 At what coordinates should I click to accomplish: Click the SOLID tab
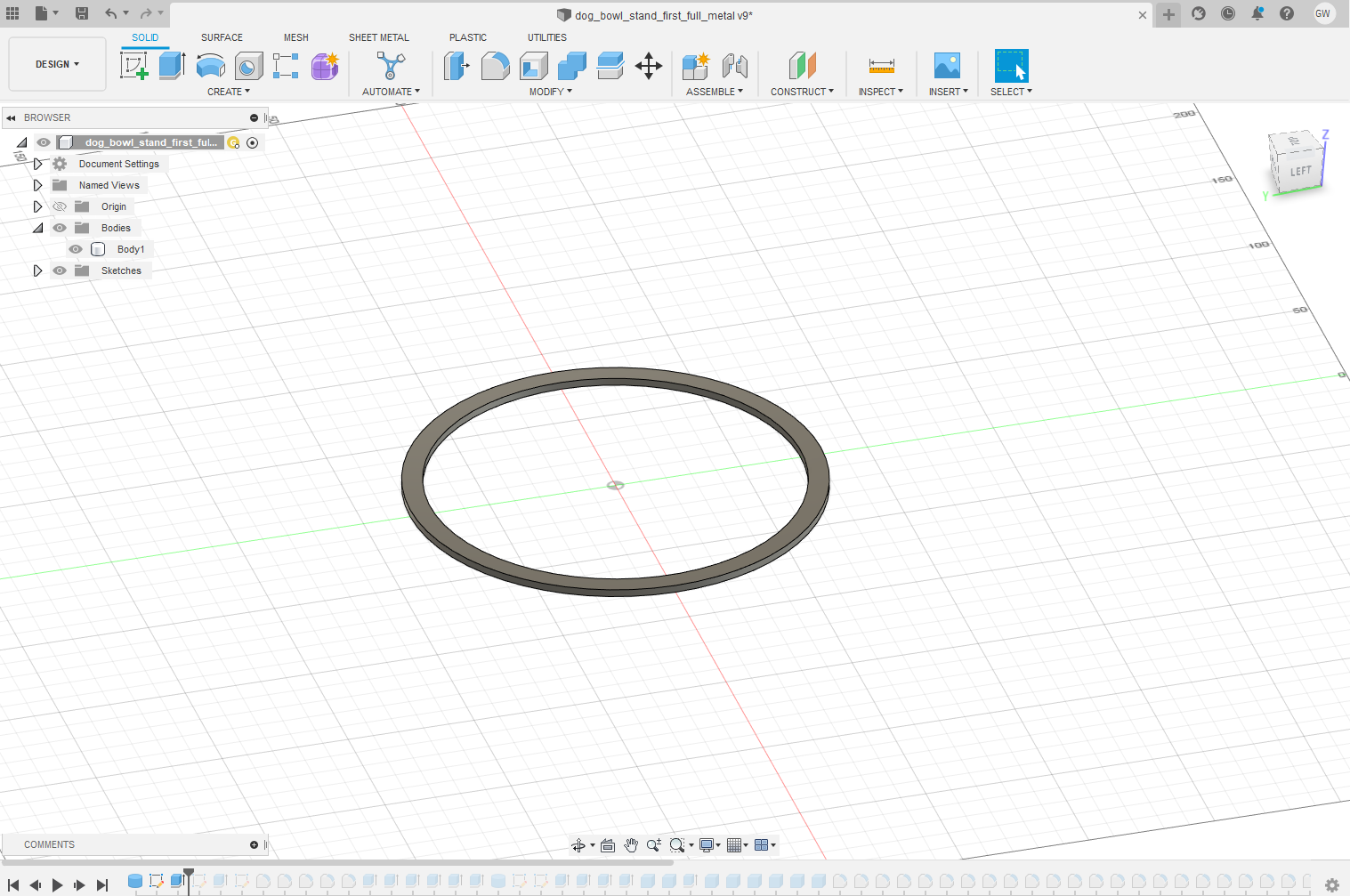pyautogui.click(x=145, y=37)
